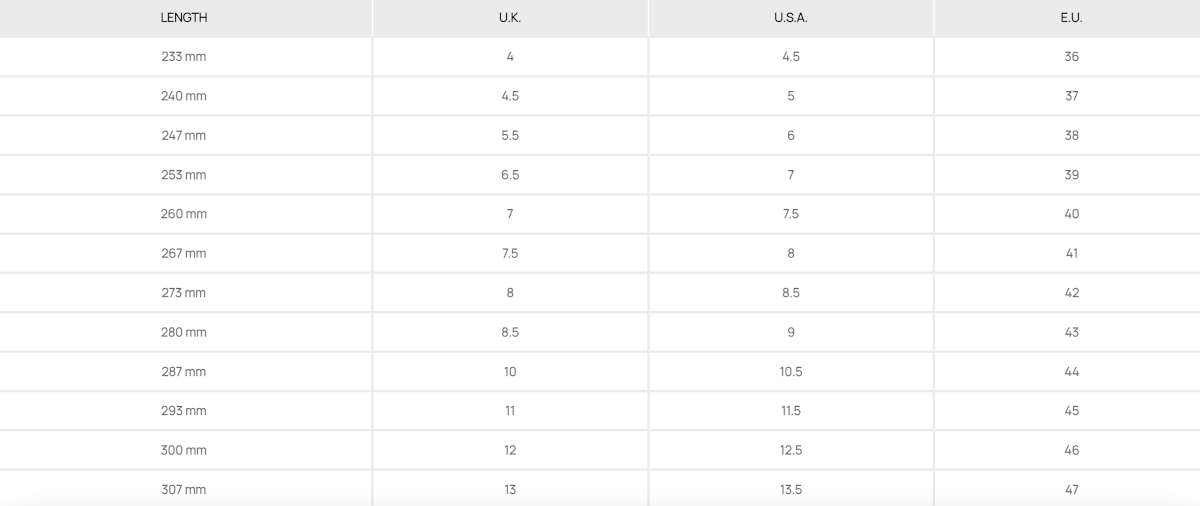Select the 247 mm length cell
This screenshot has width=1200, height=506.
click(184, 135)
